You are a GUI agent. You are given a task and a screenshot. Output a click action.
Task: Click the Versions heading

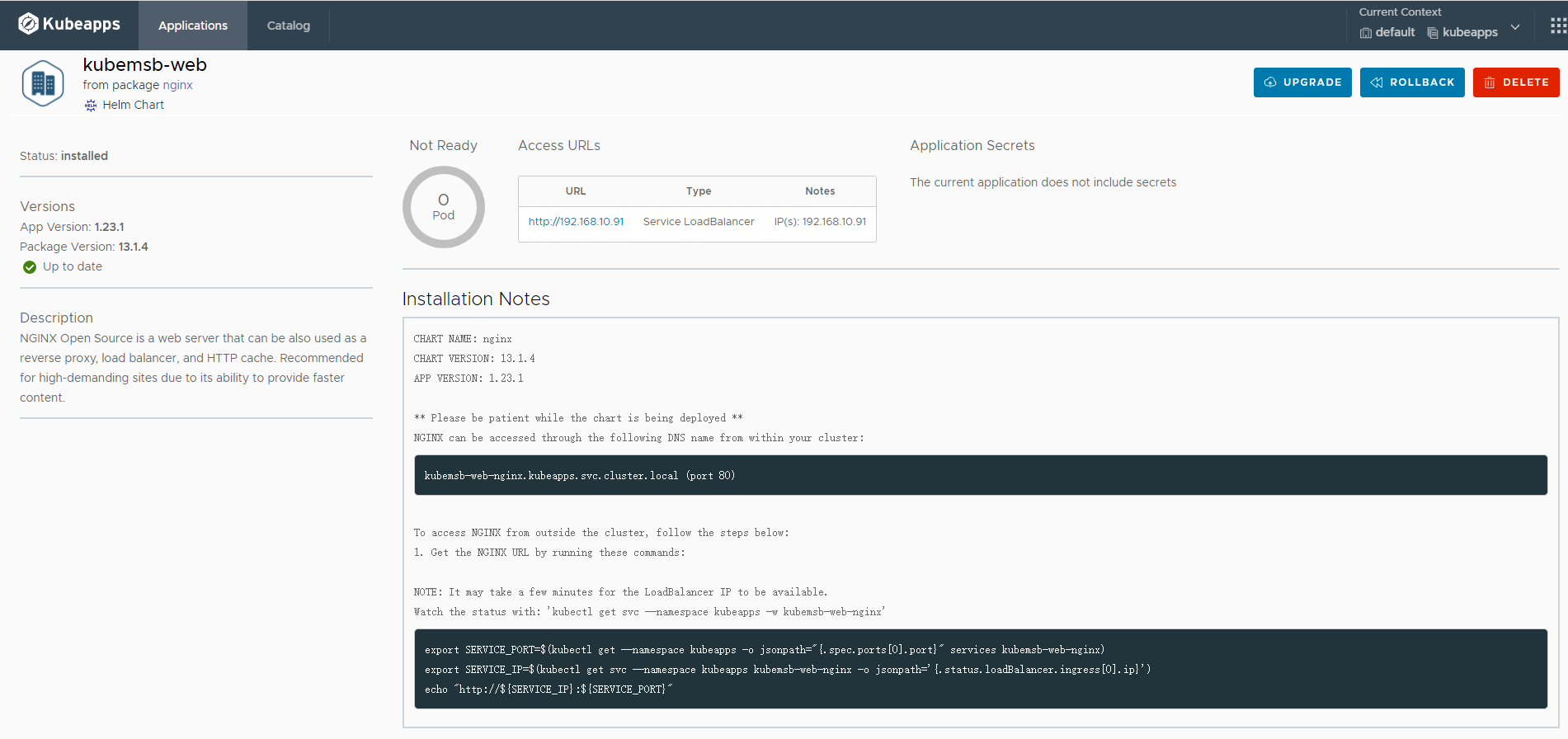(47, 206)
